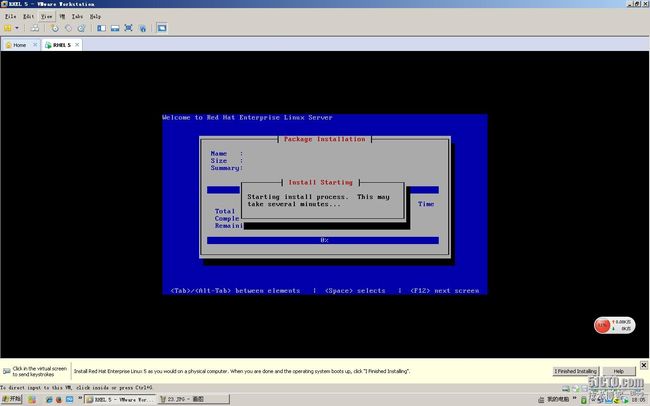This screenshot has width=650, height=406.
Task: Close the RHEL 5 tab
Action: (x=77, y=44)
